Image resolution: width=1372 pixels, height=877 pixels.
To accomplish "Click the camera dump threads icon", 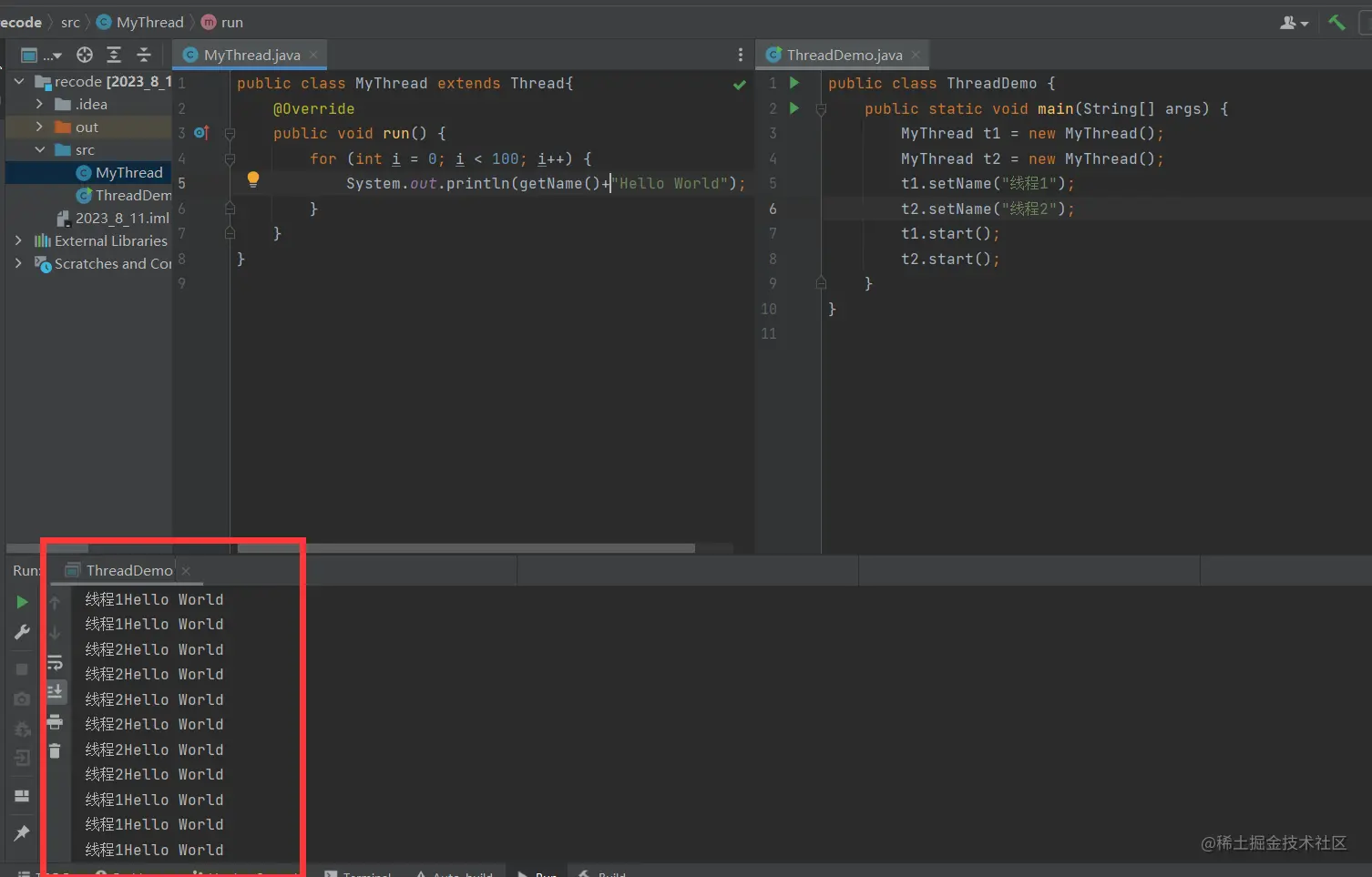I will pos(22,699).
